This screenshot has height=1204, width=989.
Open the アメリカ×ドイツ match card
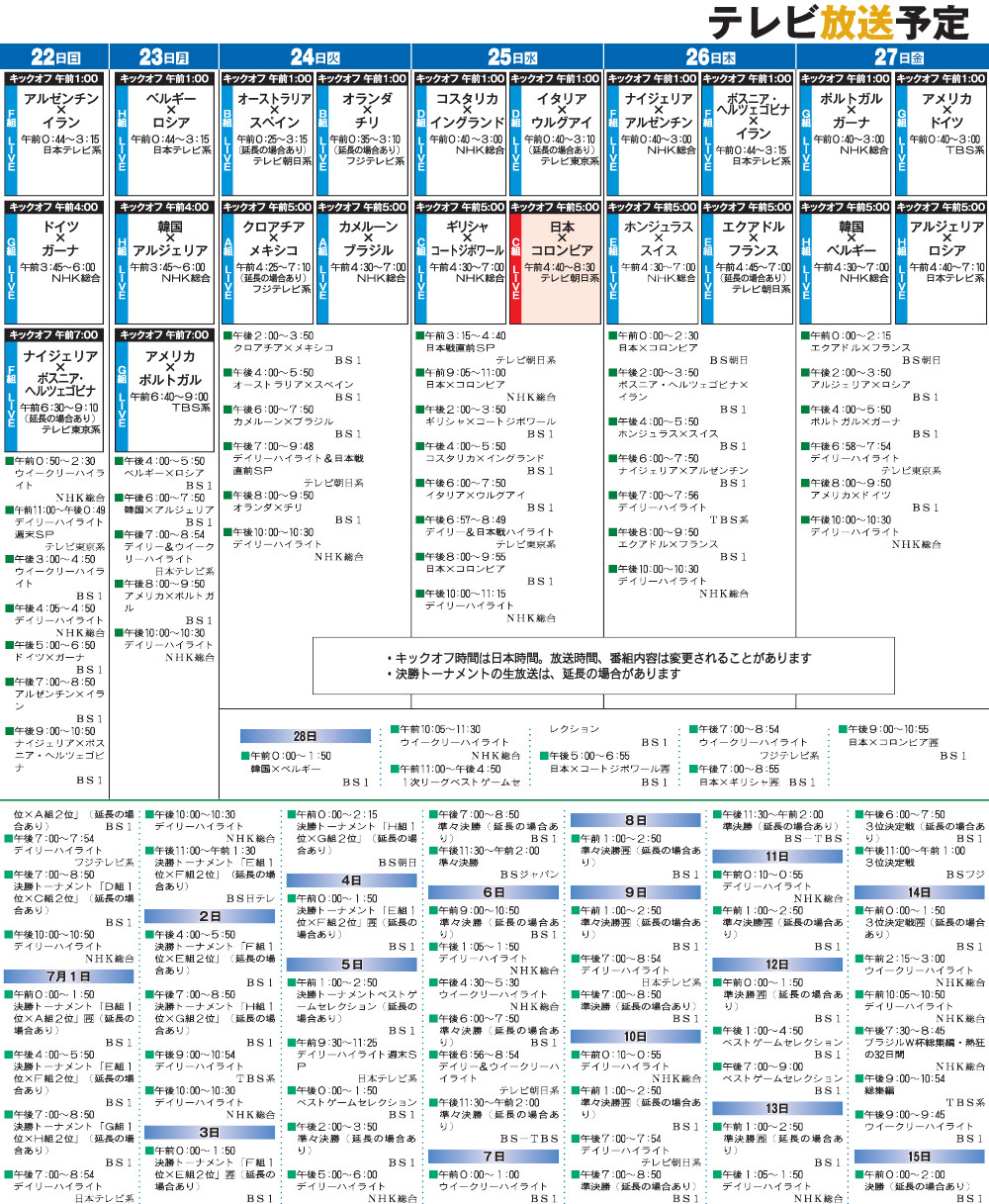coord(942,134)
